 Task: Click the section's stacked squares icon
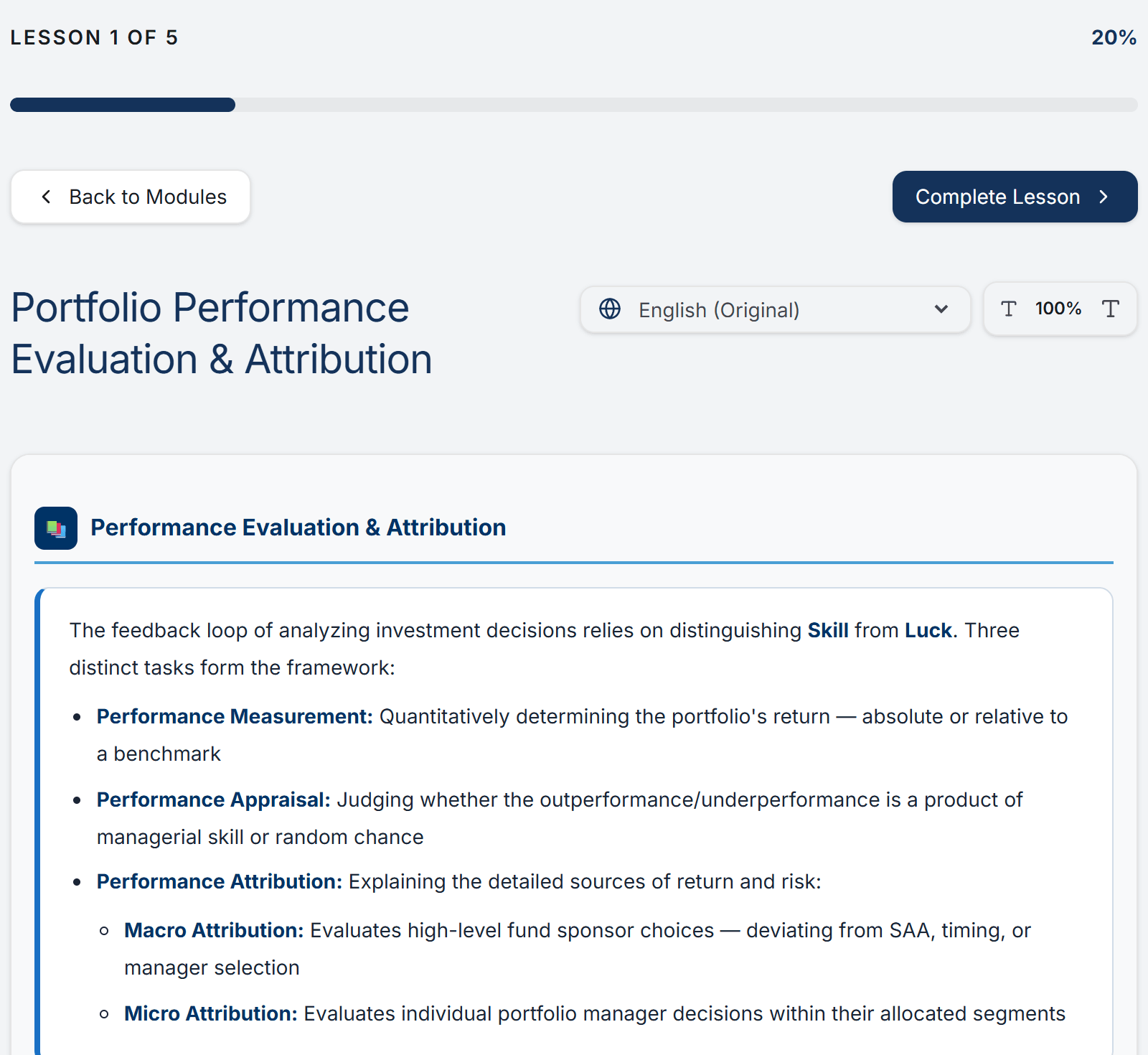point(56,528)
